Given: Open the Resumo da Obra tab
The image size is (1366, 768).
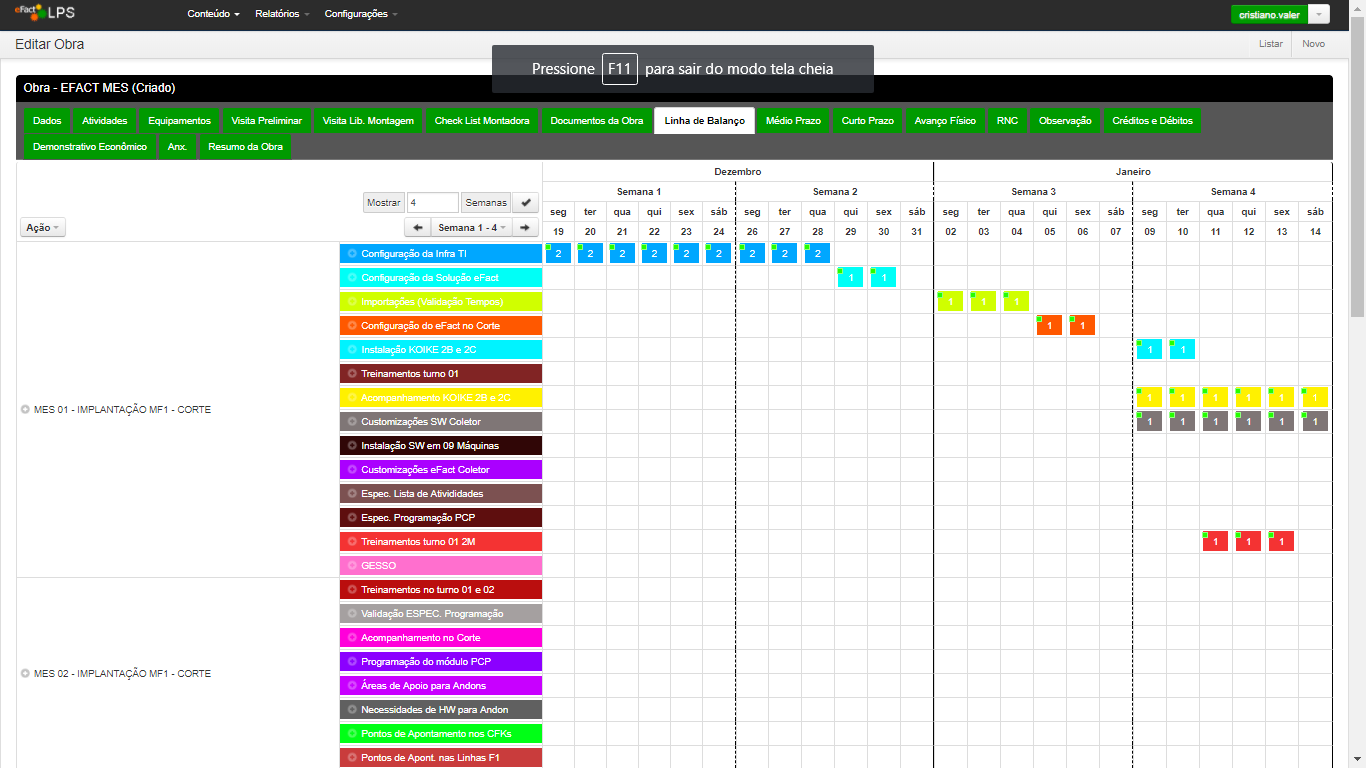Looking at the screenshot, I should point(245,147).
